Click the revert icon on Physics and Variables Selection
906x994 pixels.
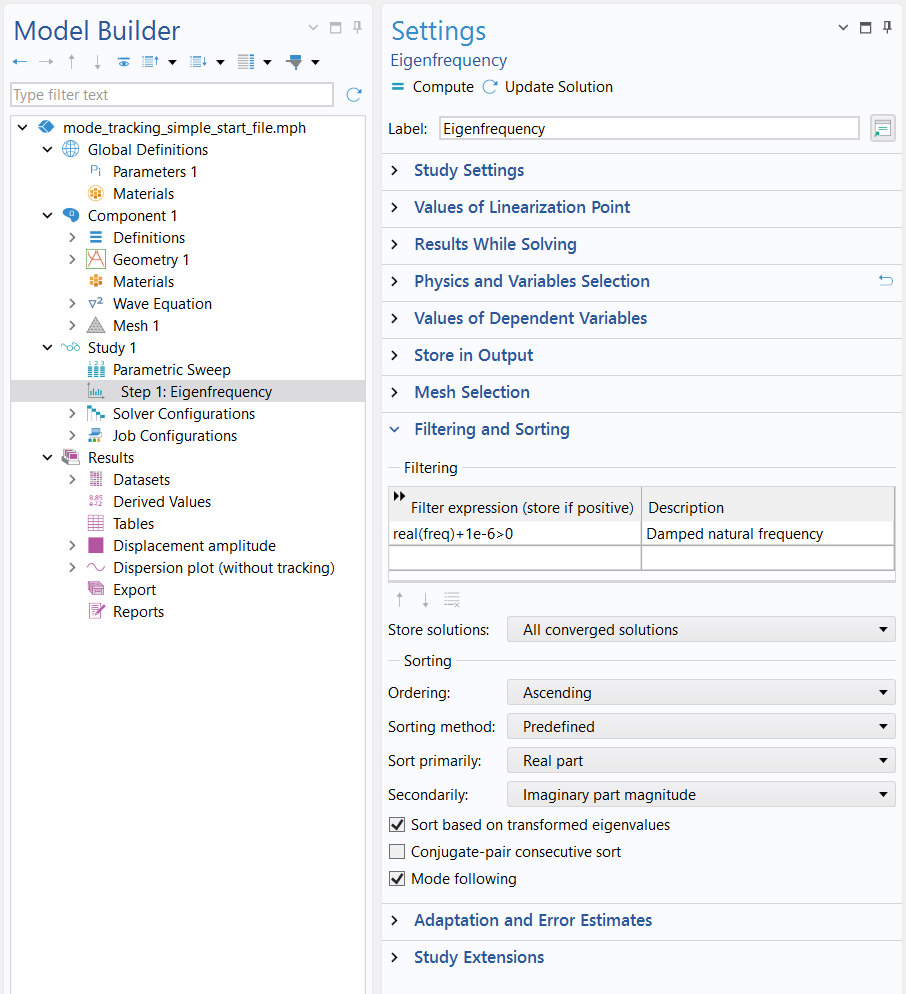point(885,281)
